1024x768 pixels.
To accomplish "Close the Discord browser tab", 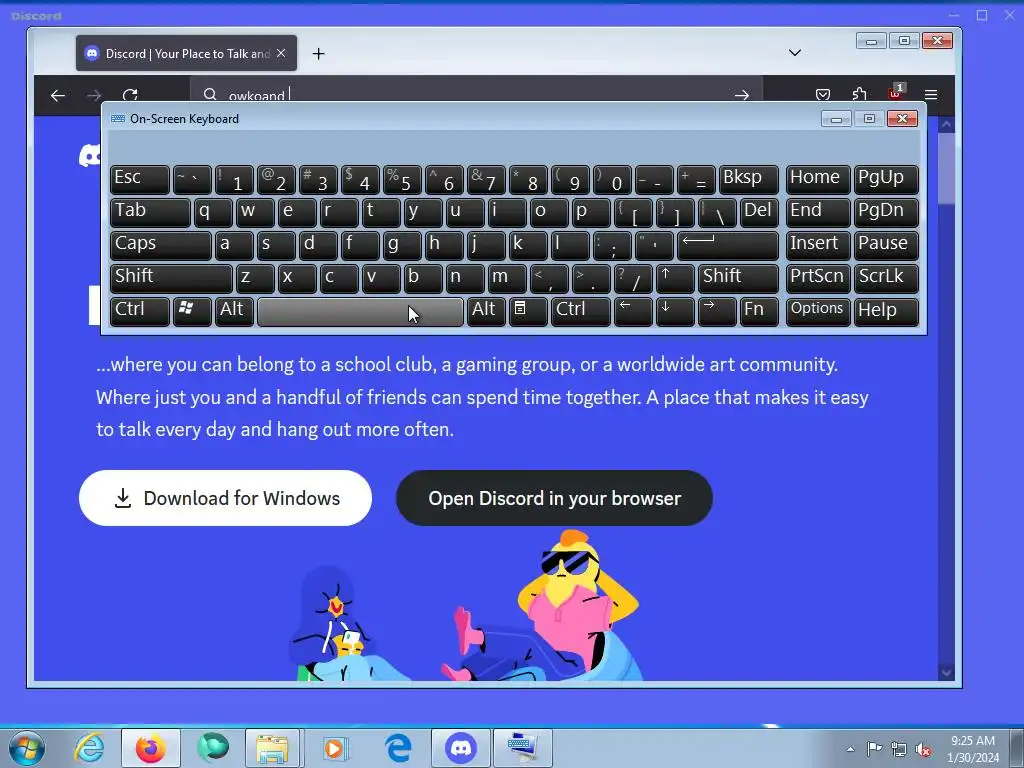I will click(x=281, y=53).
